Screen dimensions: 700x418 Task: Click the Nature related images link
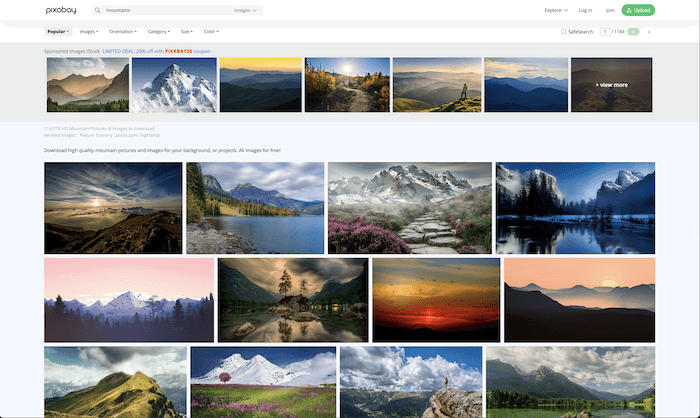click(86, 135)
